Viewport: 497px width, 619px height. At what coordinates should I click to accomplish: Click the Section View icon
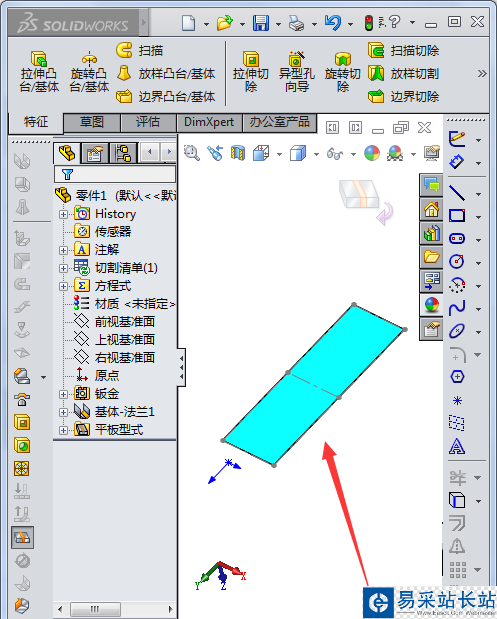238,153
